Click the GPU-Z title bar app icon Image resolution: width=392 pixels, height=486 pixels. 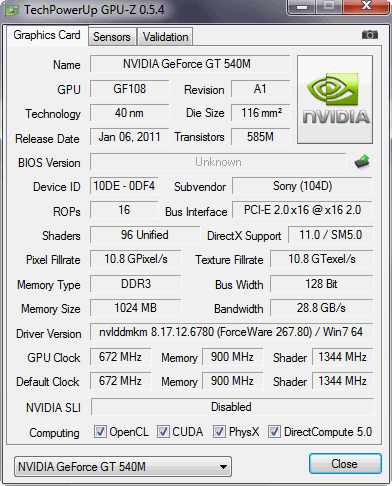point(11,10)
